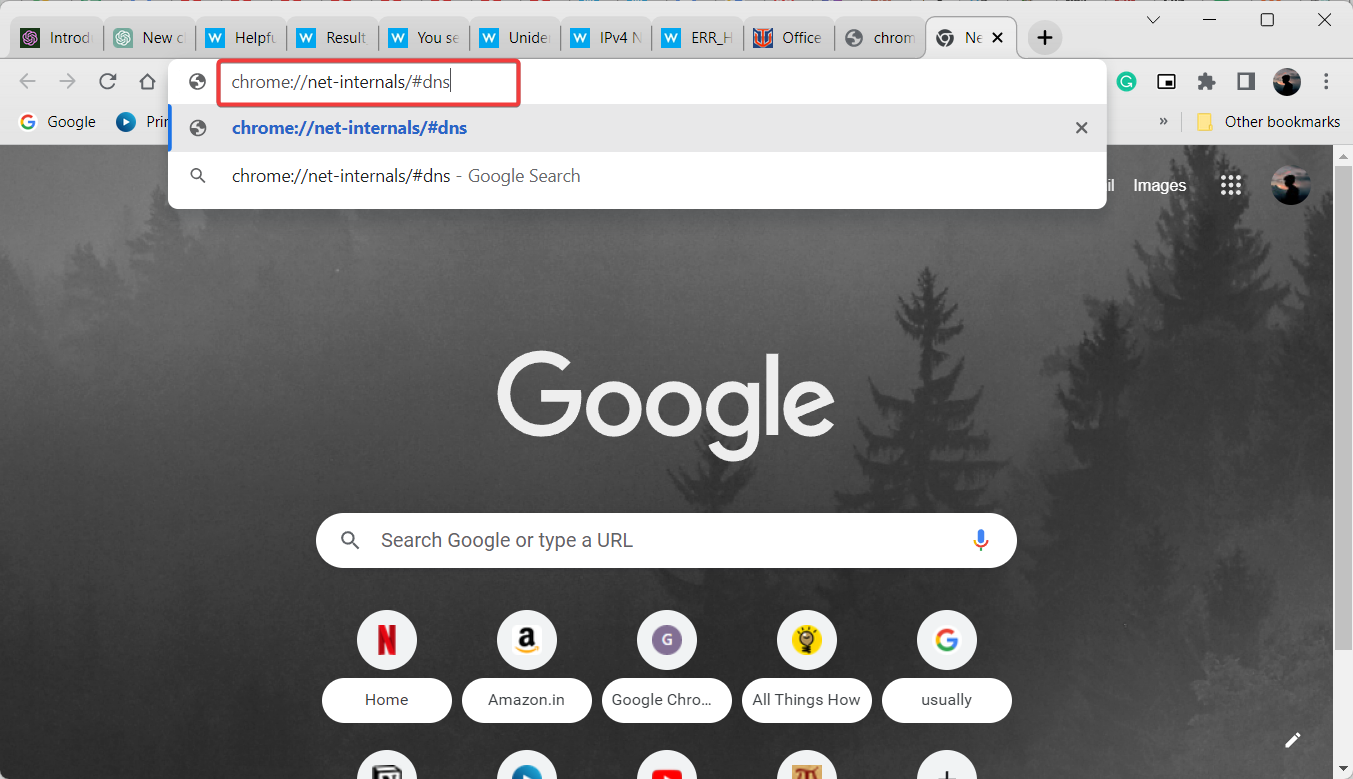Switch to the Helpfu tab
Image resolution: width=1353 pixels, height=779 pixels.
(x=240, y=38)
